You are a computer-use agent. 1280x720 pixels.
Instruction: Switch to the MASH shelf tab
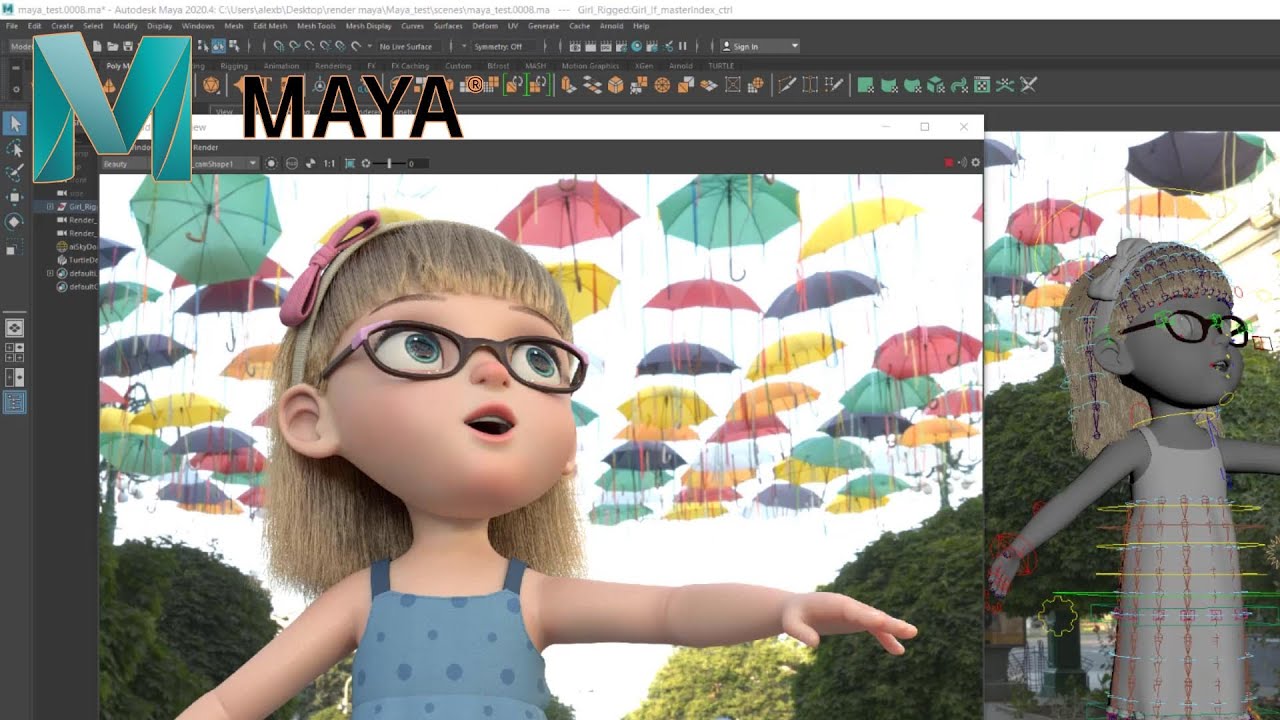(x=536, y=66)
